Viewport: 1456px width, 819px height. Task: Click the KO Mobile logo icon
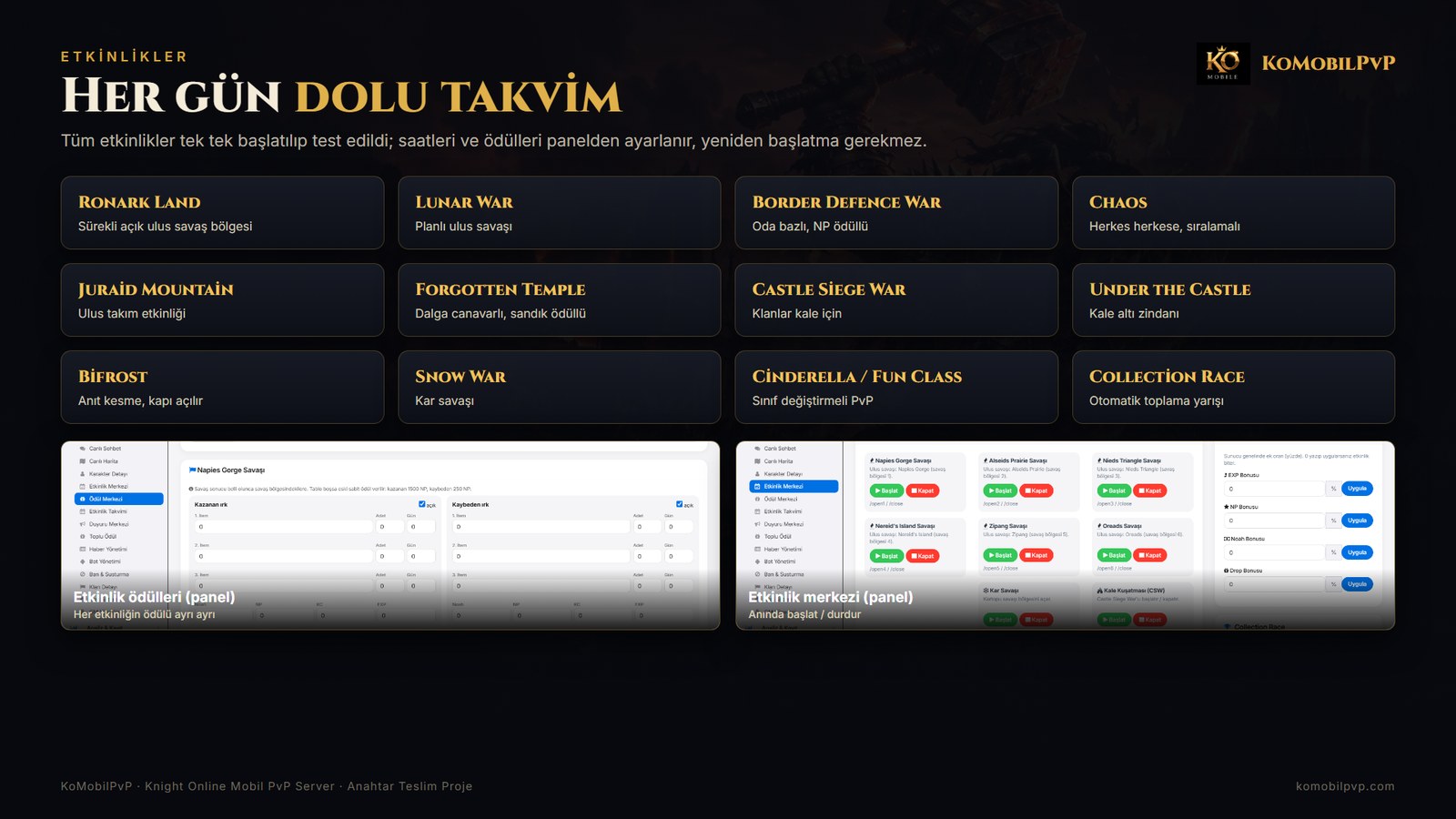point(1222,64)
